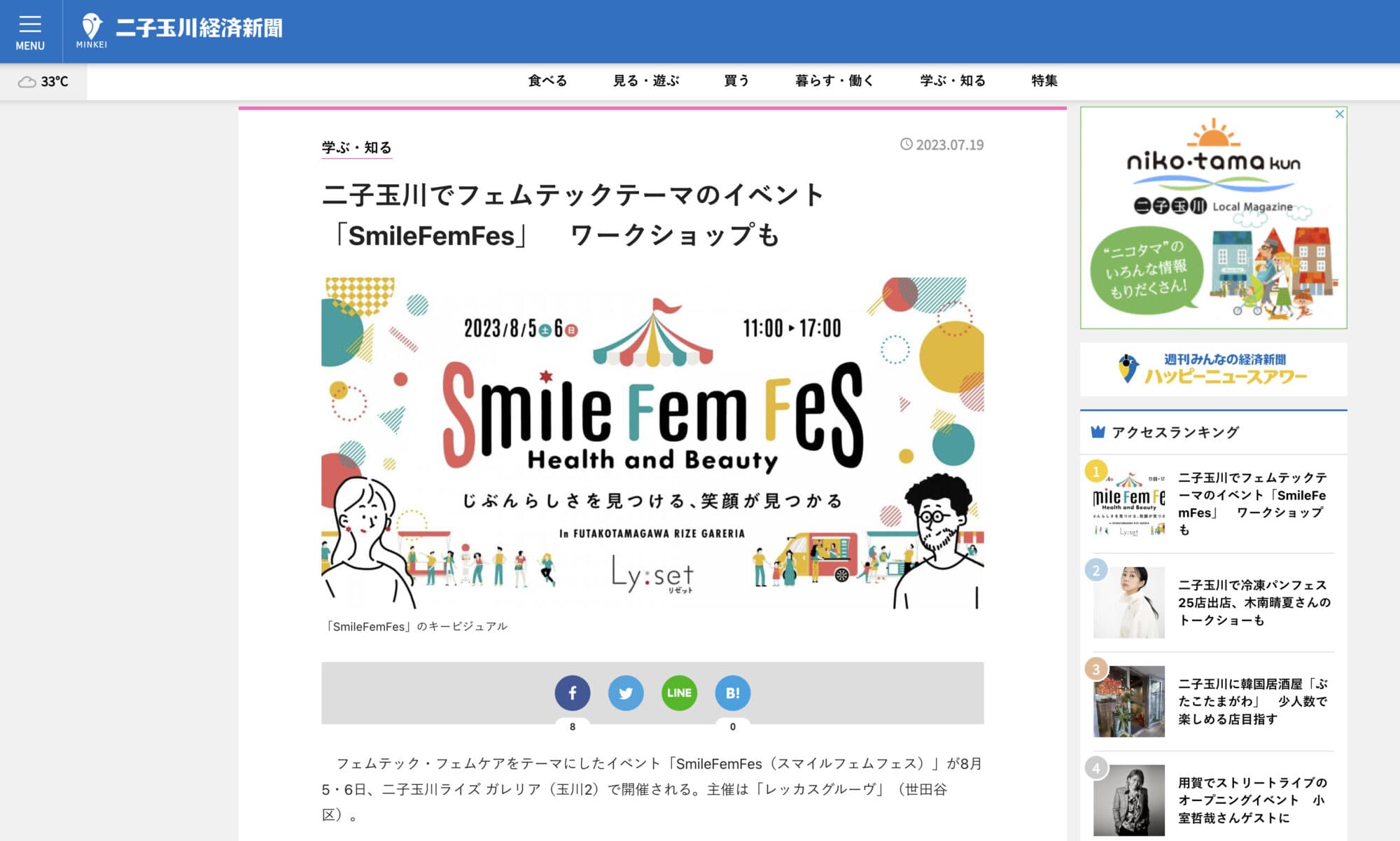Click the Minkei bird logo
Image resolution: width=1400 pixels, height=841 pixels.
(x=92, y=31)
